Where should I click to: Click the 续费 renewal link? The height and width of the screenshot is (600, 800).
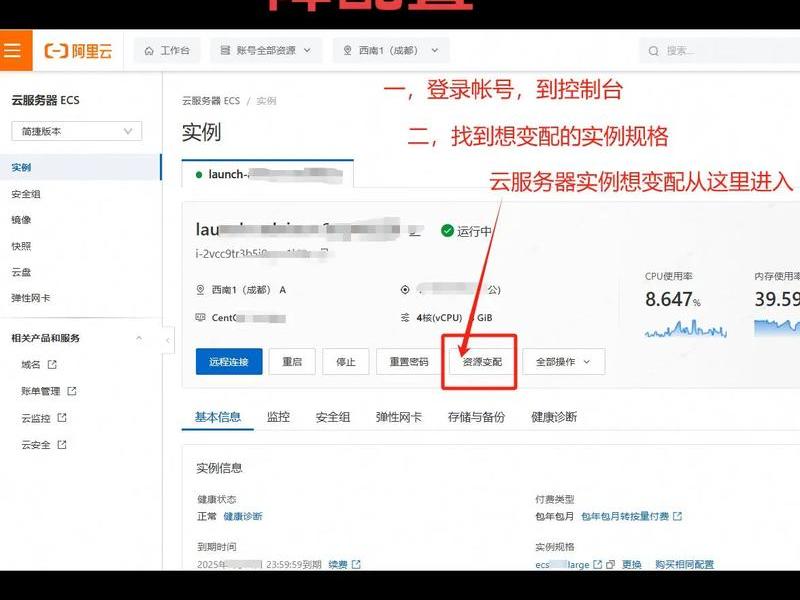(344, 564)
